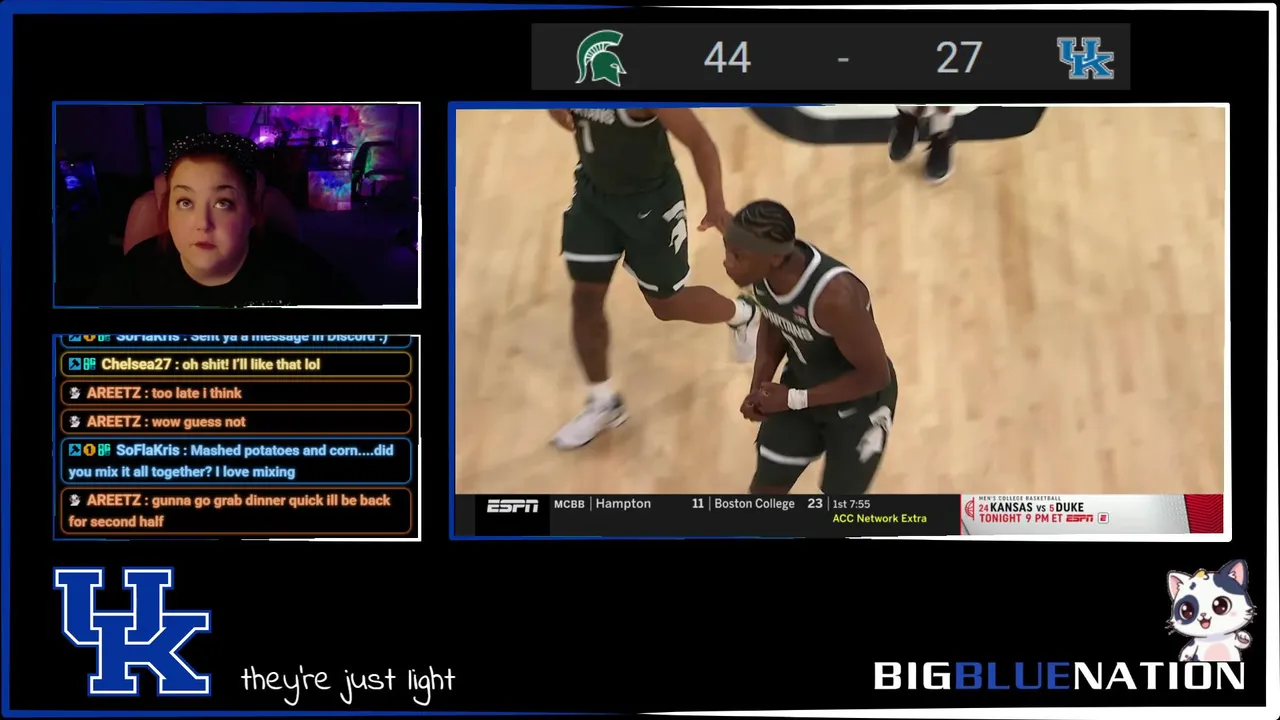Click green BG badge on SoFlaKris mashed potatoes message
This screenshot has width=1280, height=720.
(x=104, y=450)
